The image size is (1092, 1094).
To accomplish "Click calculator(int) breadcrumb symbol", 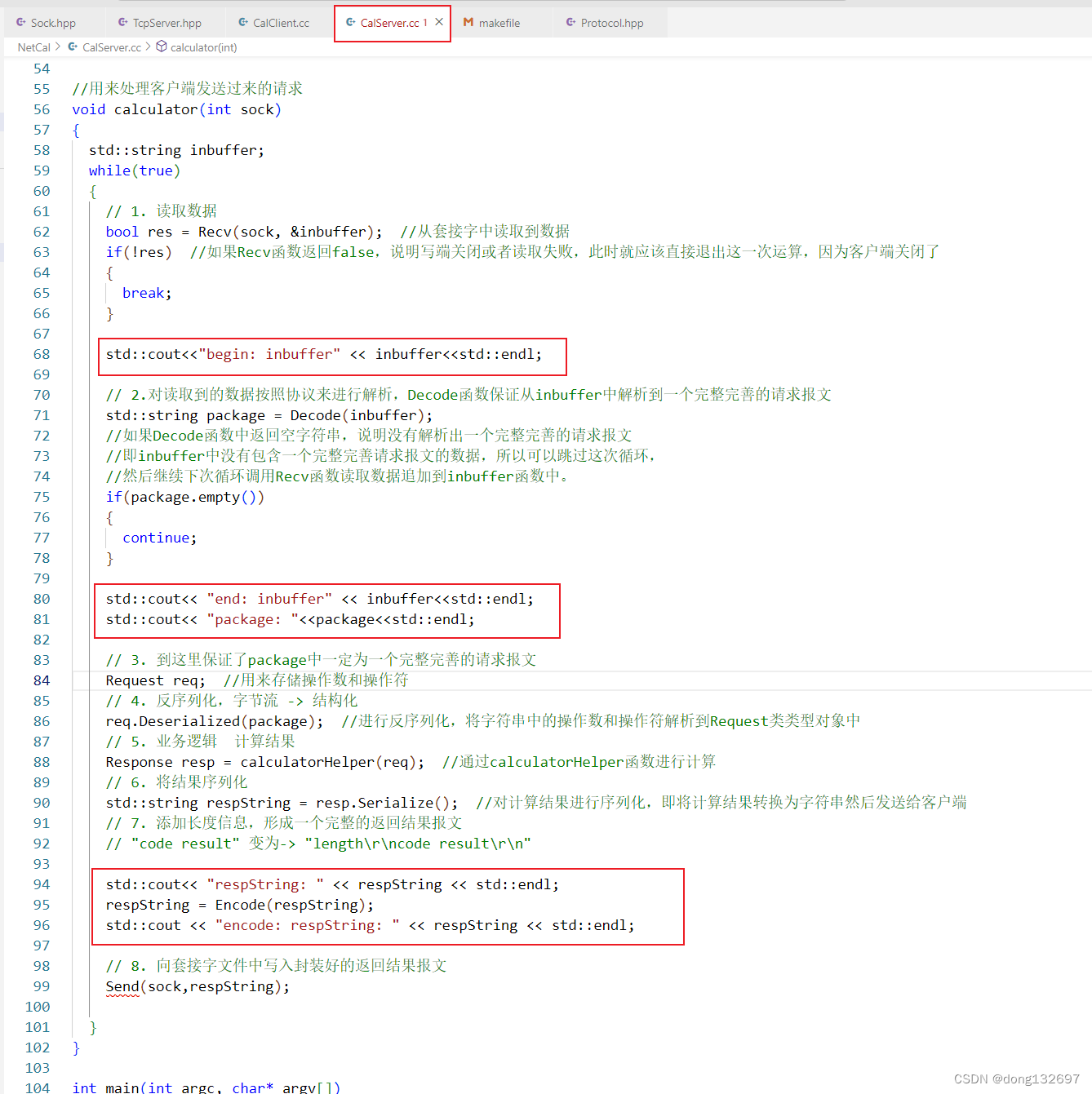I will click(x=204, y=47).
